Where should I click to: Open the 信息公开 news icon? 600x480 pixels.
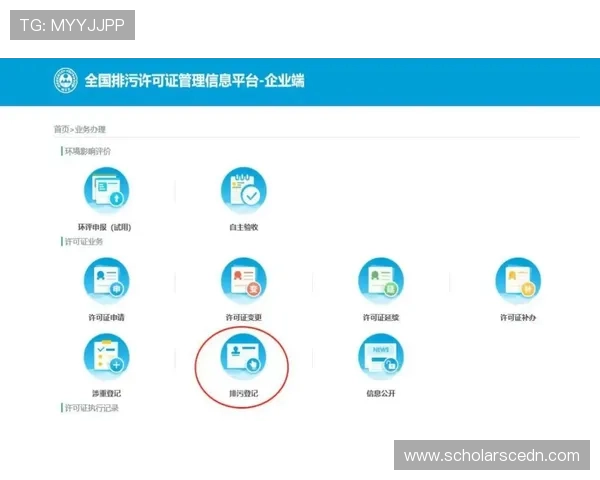(381, 357)
